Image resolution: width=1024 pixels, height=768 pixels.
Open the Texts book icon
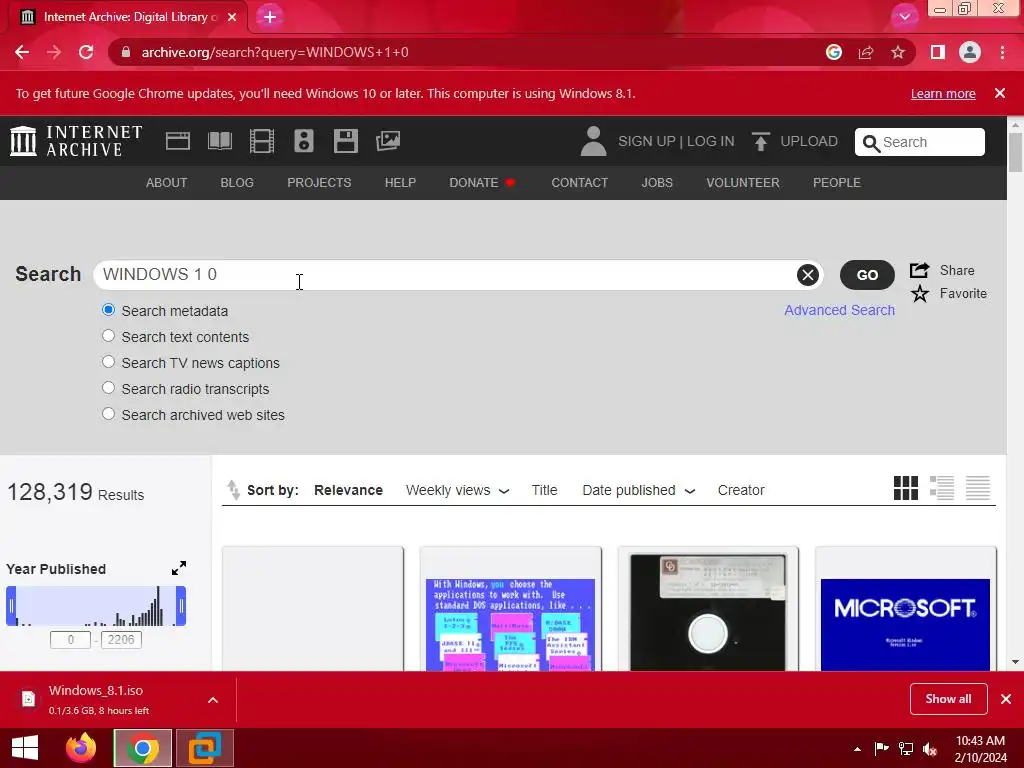click(219, 141)
